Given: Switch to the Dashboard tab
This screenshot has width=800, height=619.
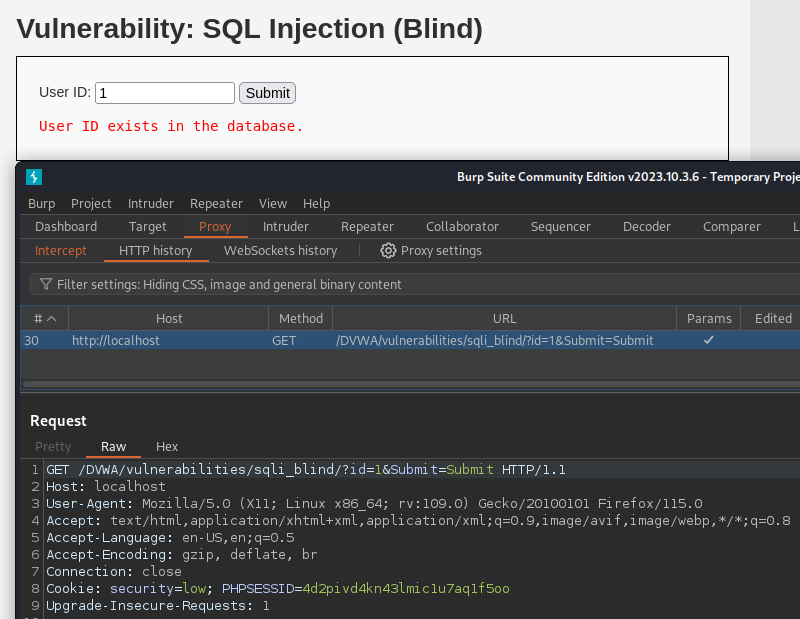Looking at the screenshot, I should (x=66, y=227).
